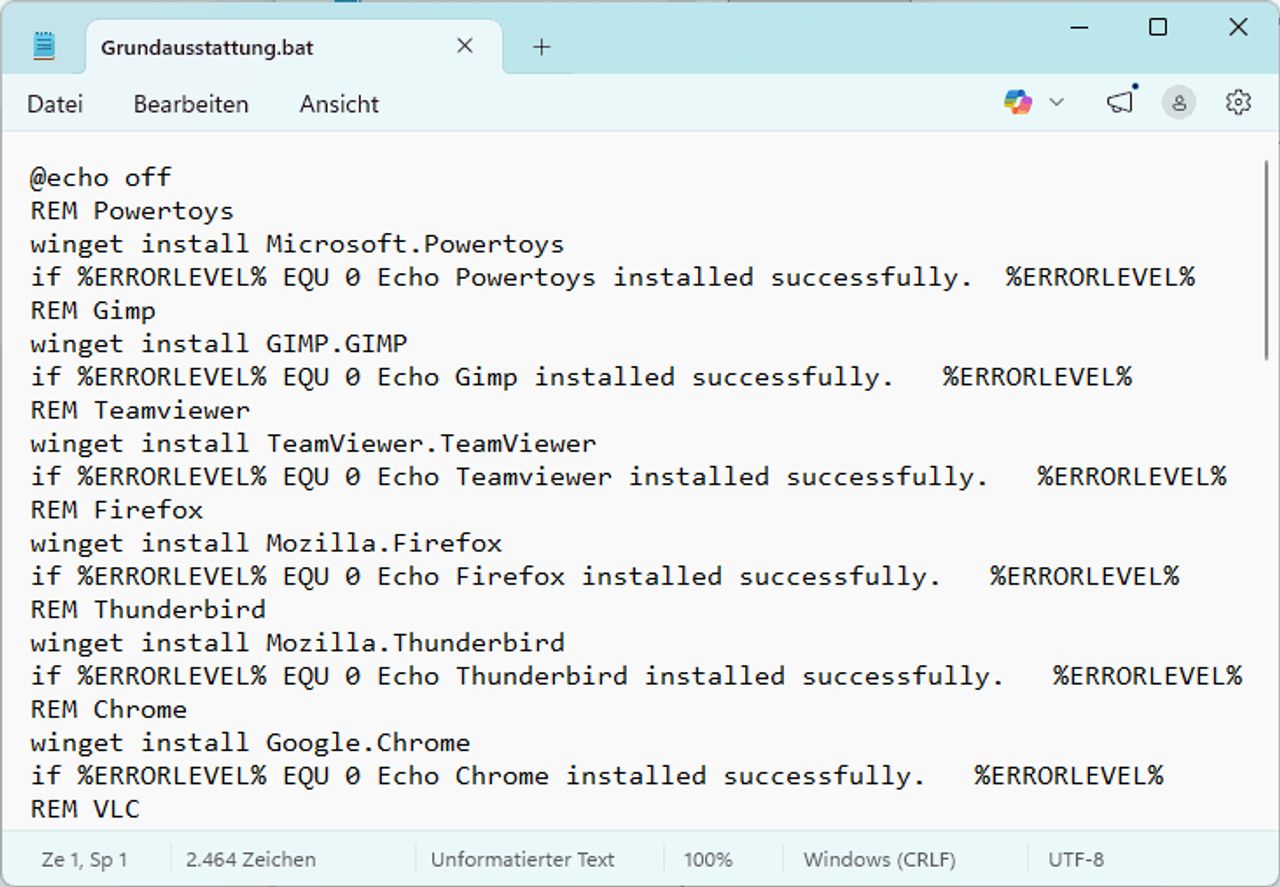This screenshot has height=887, width=1280.
Task: Click the Notepad app icon in title bar
Action: point(44,46)
